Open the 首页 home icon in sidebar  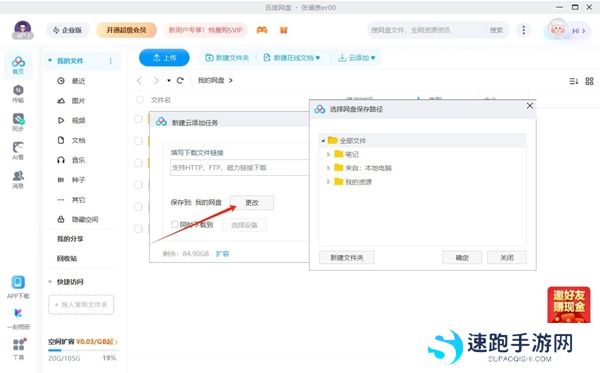18,65
